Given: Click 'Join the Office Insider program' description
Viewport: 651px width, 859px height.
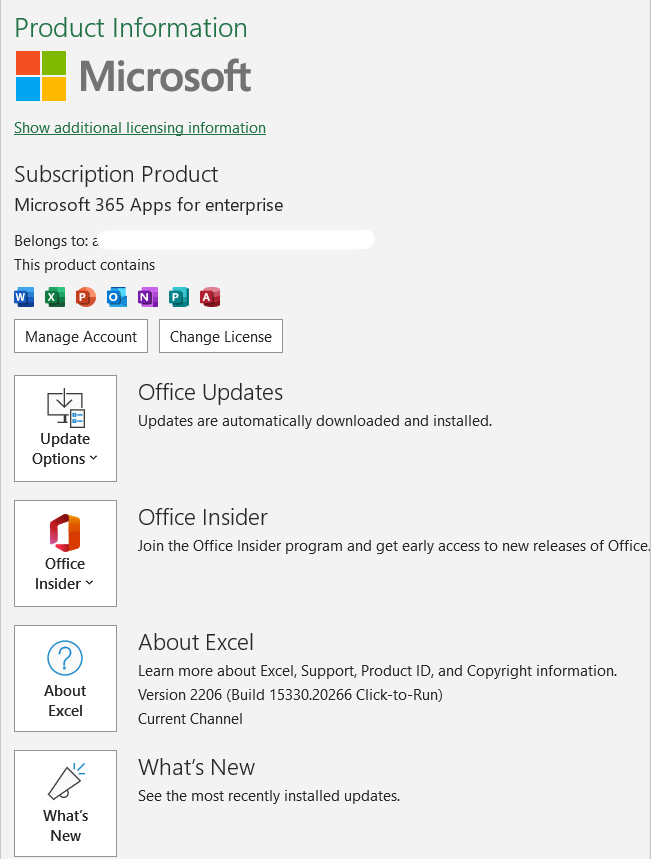Looking at the screenshot, I should point(393,546).
